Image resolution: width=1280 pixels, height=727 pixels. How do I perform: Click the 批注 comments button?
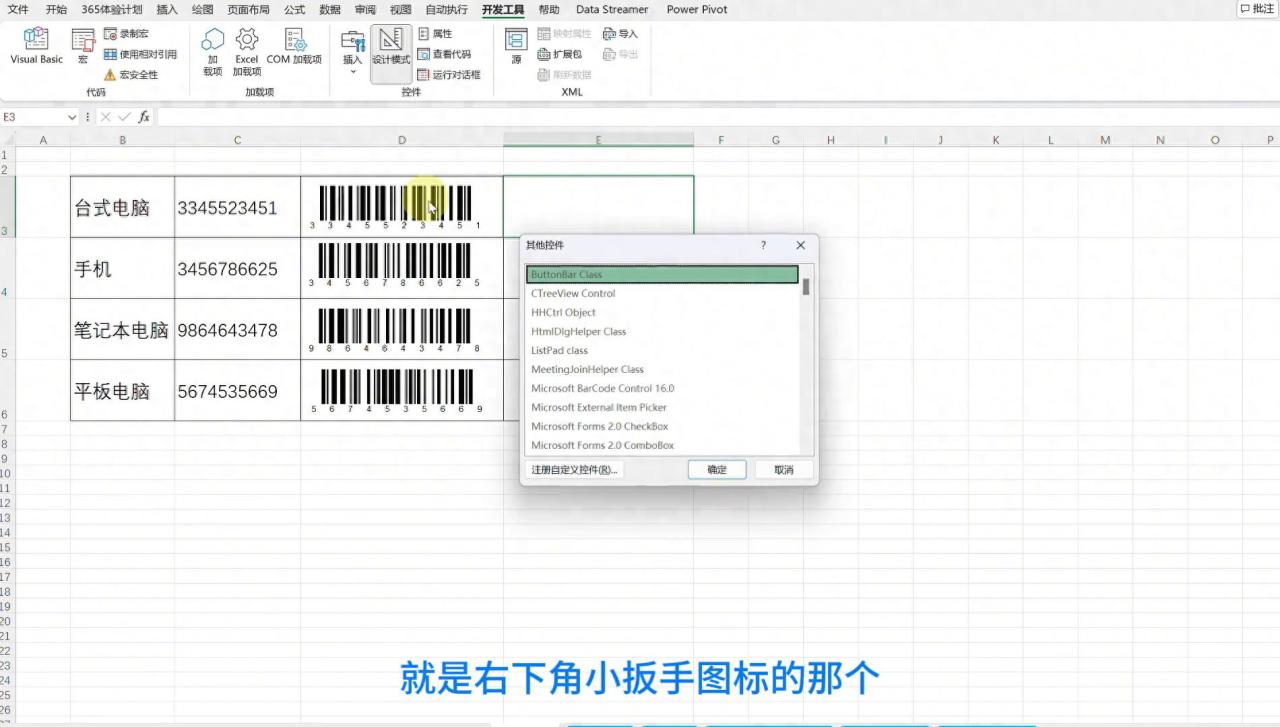click(1257, 9)
